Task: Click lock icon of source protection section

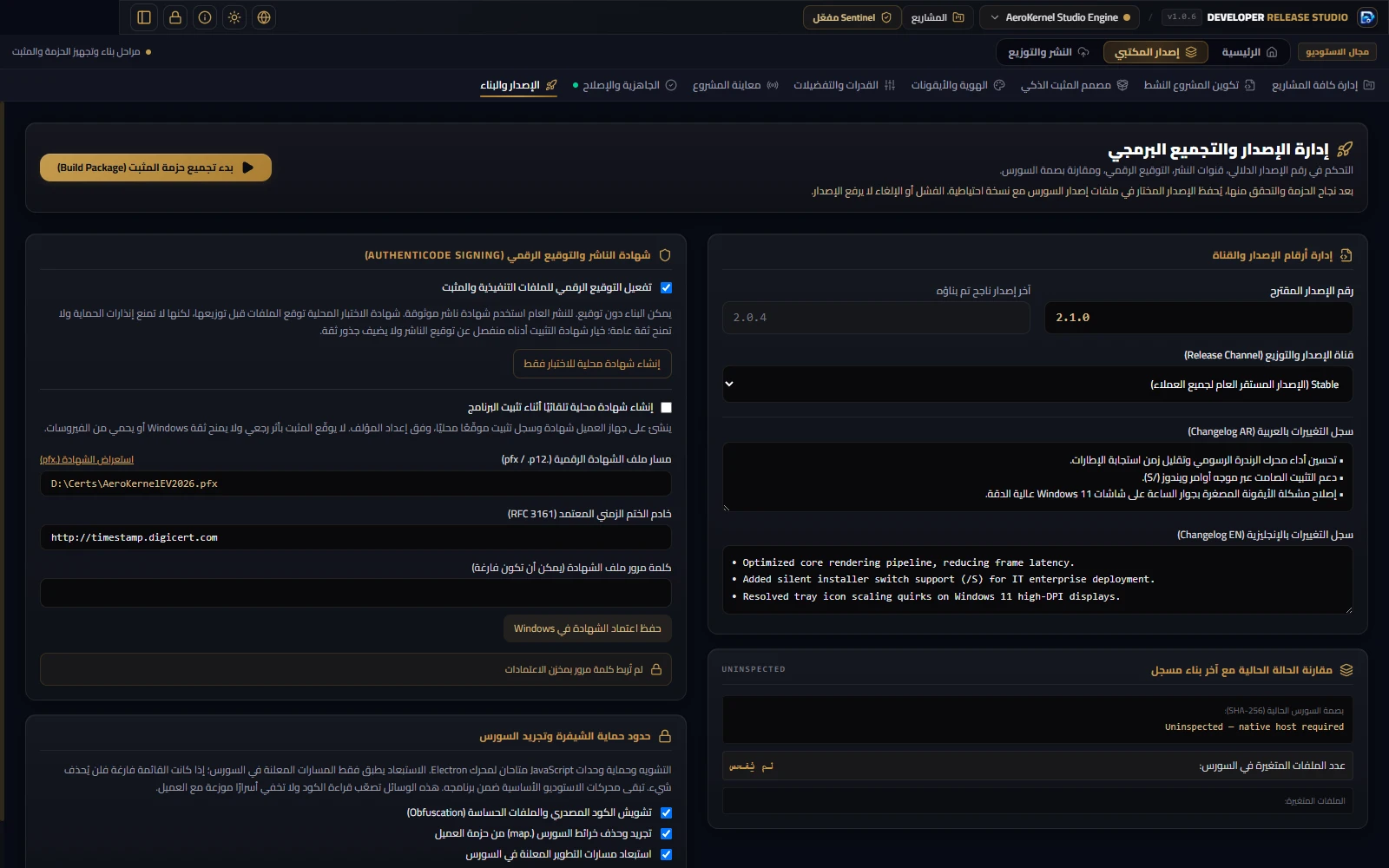Action: pyautogui.click(x=665, y=736)
